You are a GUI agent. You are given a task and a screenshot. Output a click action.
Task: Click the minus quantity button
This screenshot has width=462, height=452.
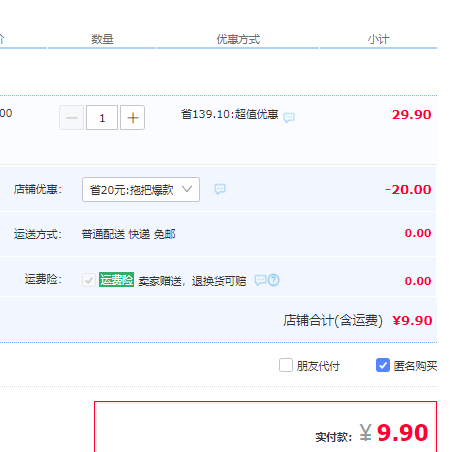click(x=71, y=117)
